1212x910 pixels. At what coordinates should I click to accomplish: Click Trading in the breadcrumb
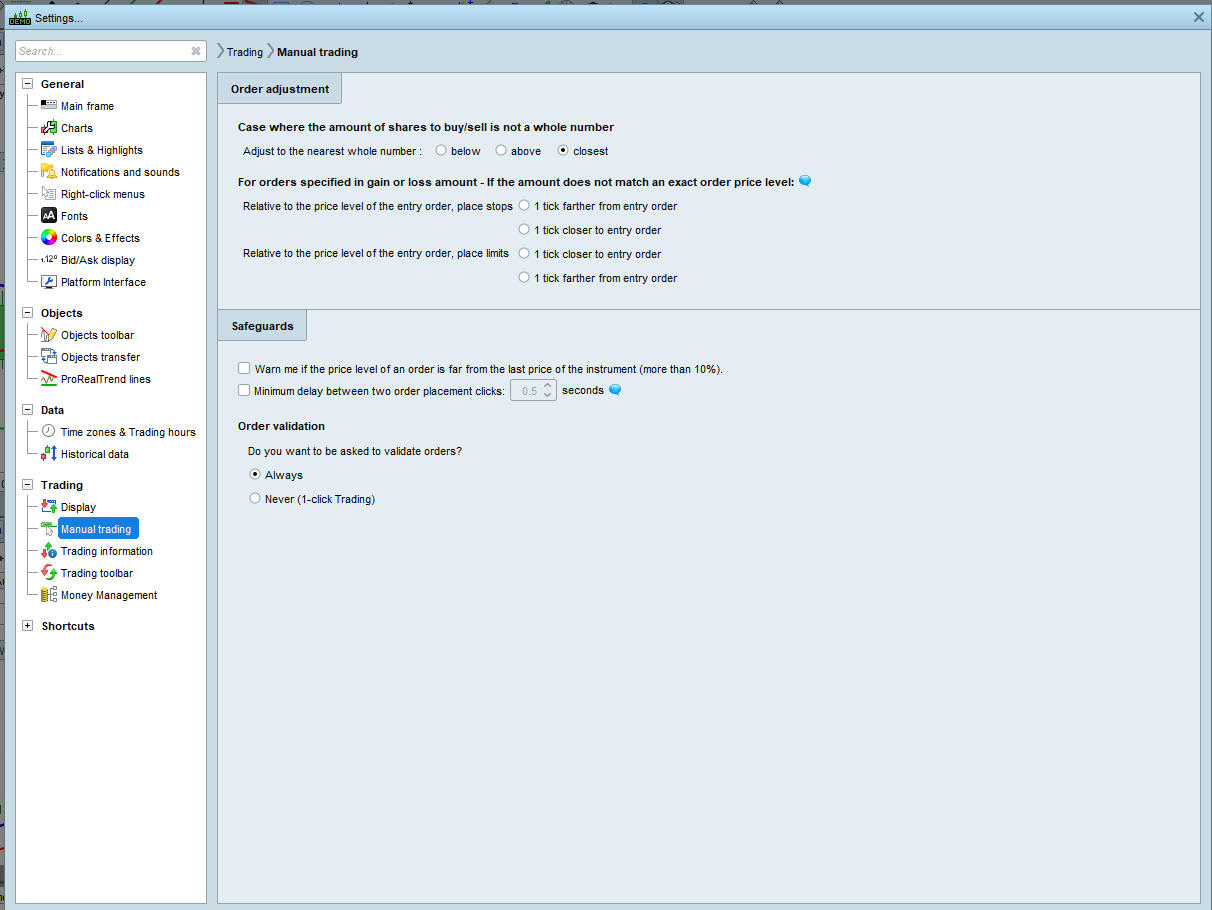click(x=245, y=52)
